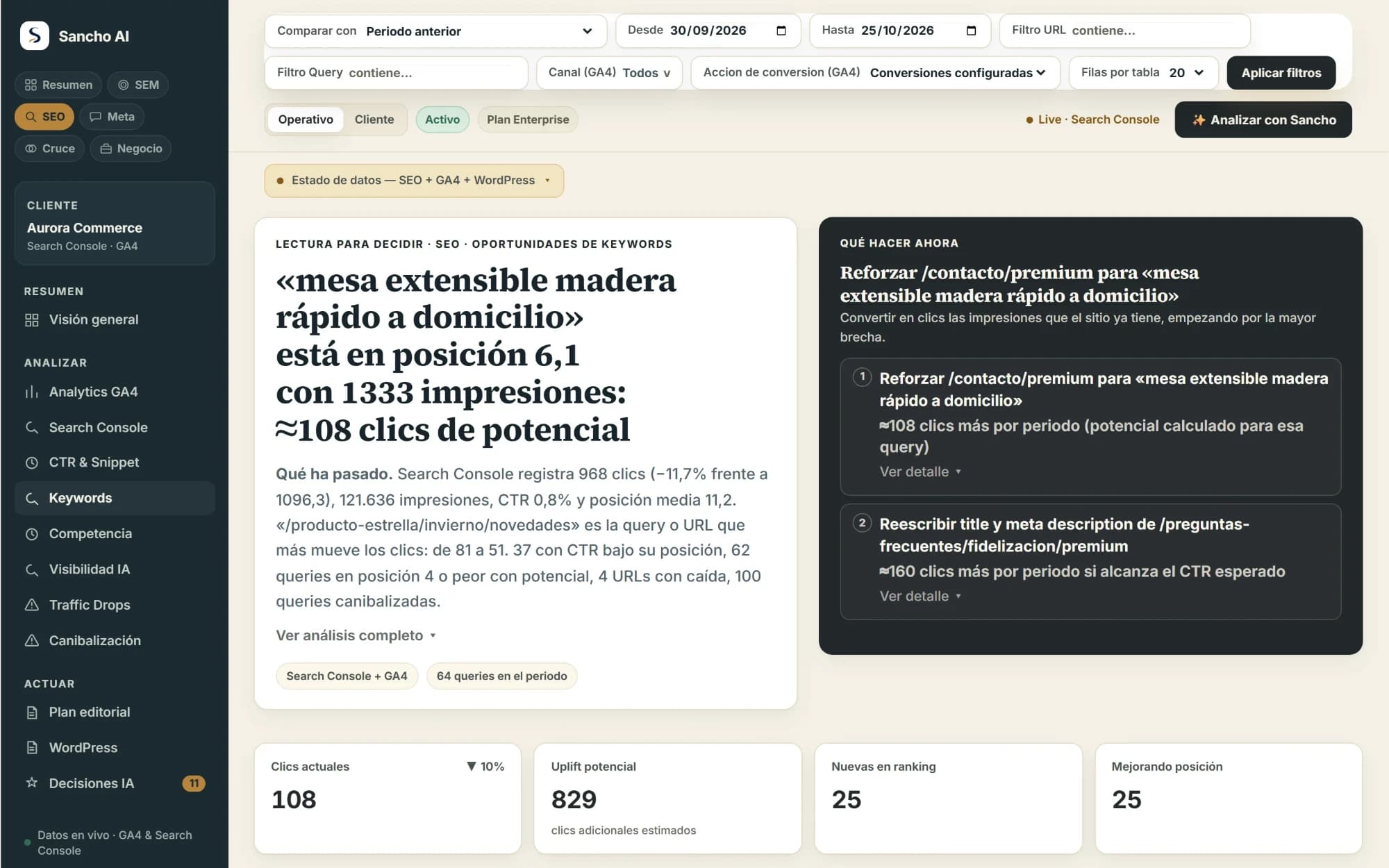This screenshot has width=1389, height=868.
Task: Click Analytics GA4 bar chart icon
Action: (x=32, y=392)
